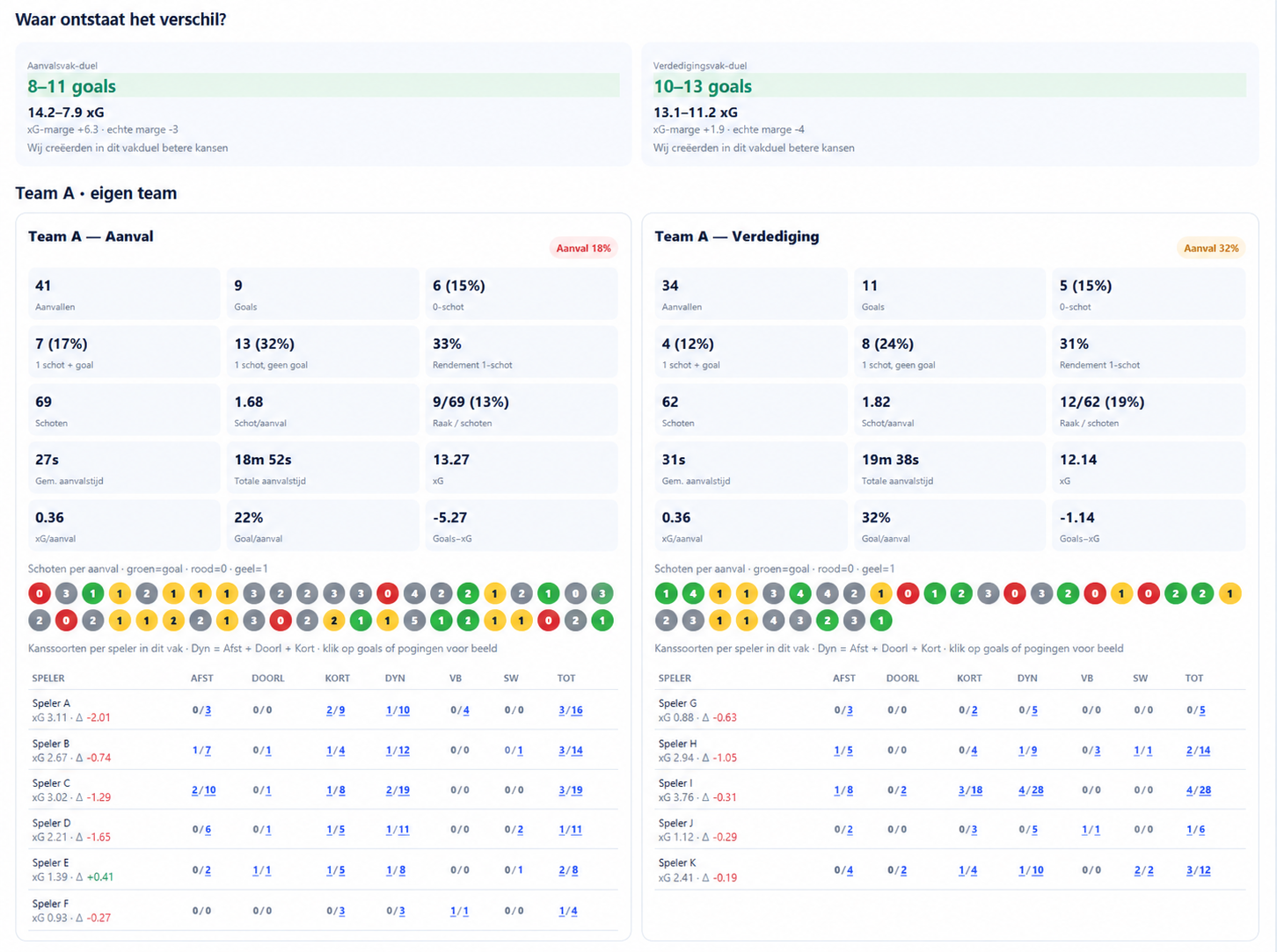Open Speler K's KORT 1/4 link
This screenshot has height=952, width=1277.
coord(967,870)
